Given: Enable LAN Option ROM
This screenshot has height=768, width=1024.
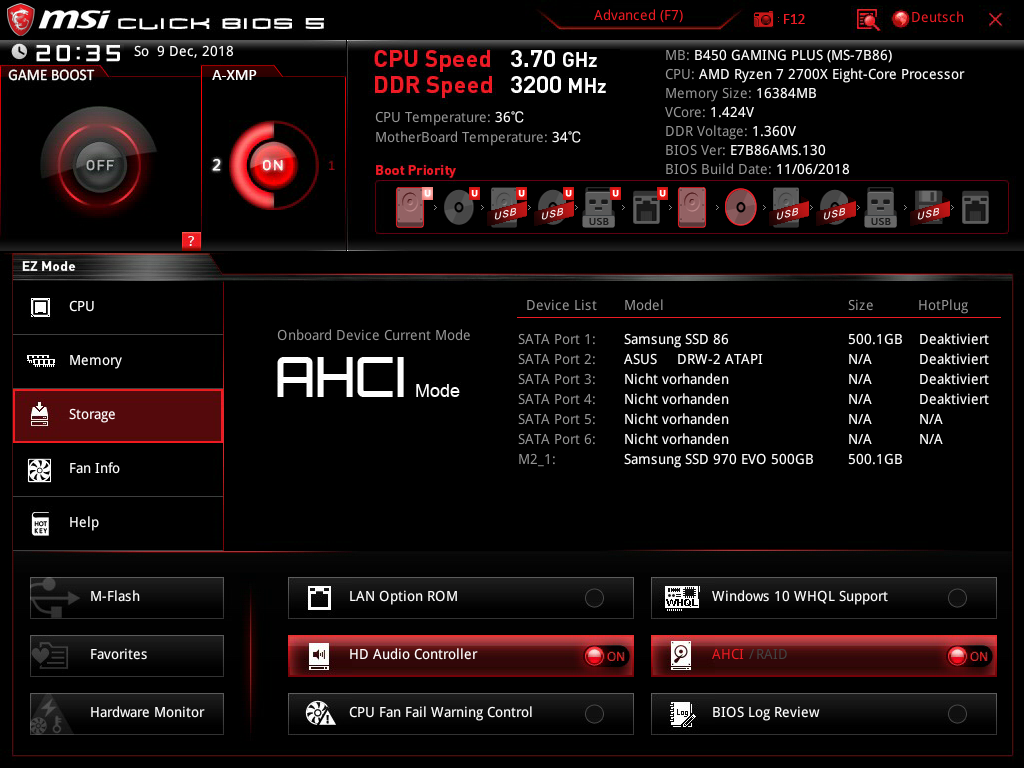Looking at the screenshot, I should click(x=594, y=598).
